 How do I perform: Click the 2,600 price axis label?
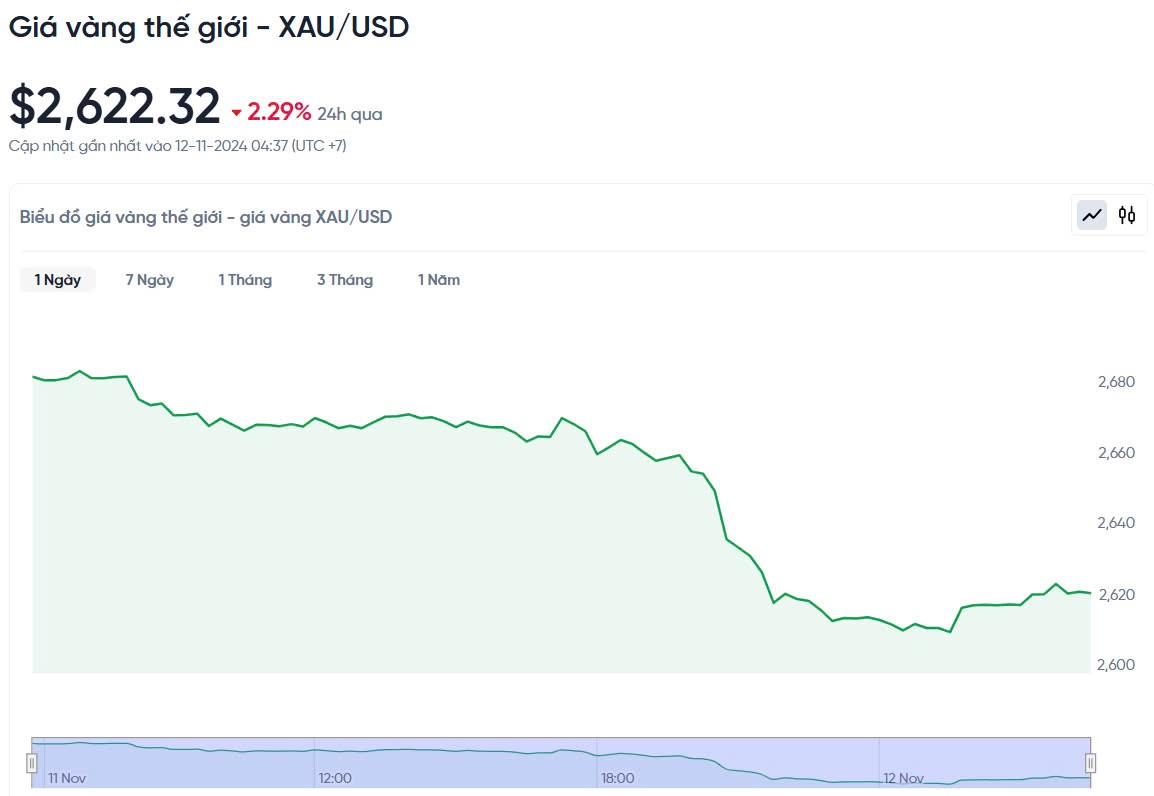(x=1115, y=665)
